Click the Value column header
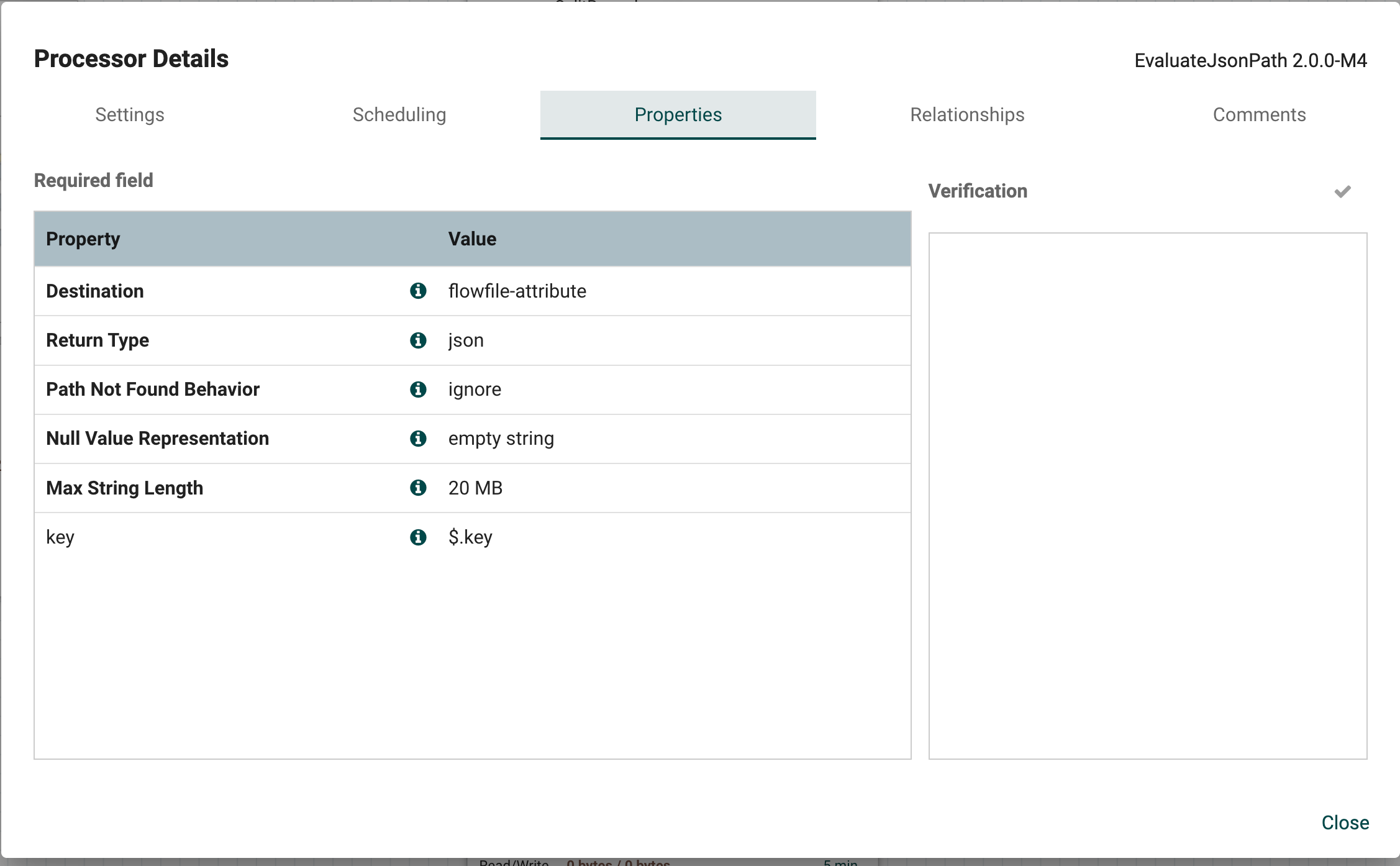Image resolution: width=1400 pixels, height=866 pixels. 472,239
